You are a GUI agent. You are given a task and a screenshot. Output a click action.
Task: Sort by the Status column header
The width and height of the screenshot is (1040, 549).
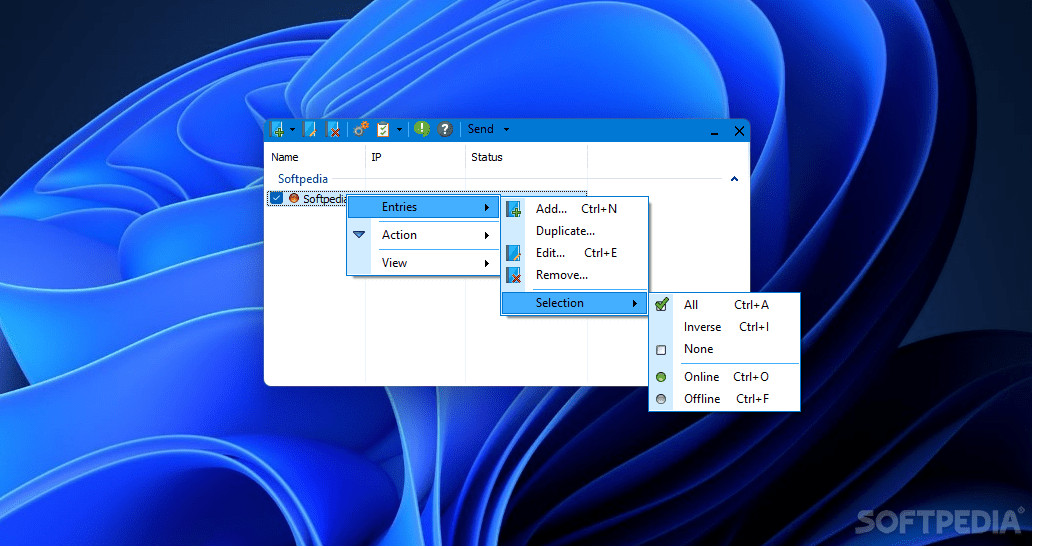pos(487,158)
